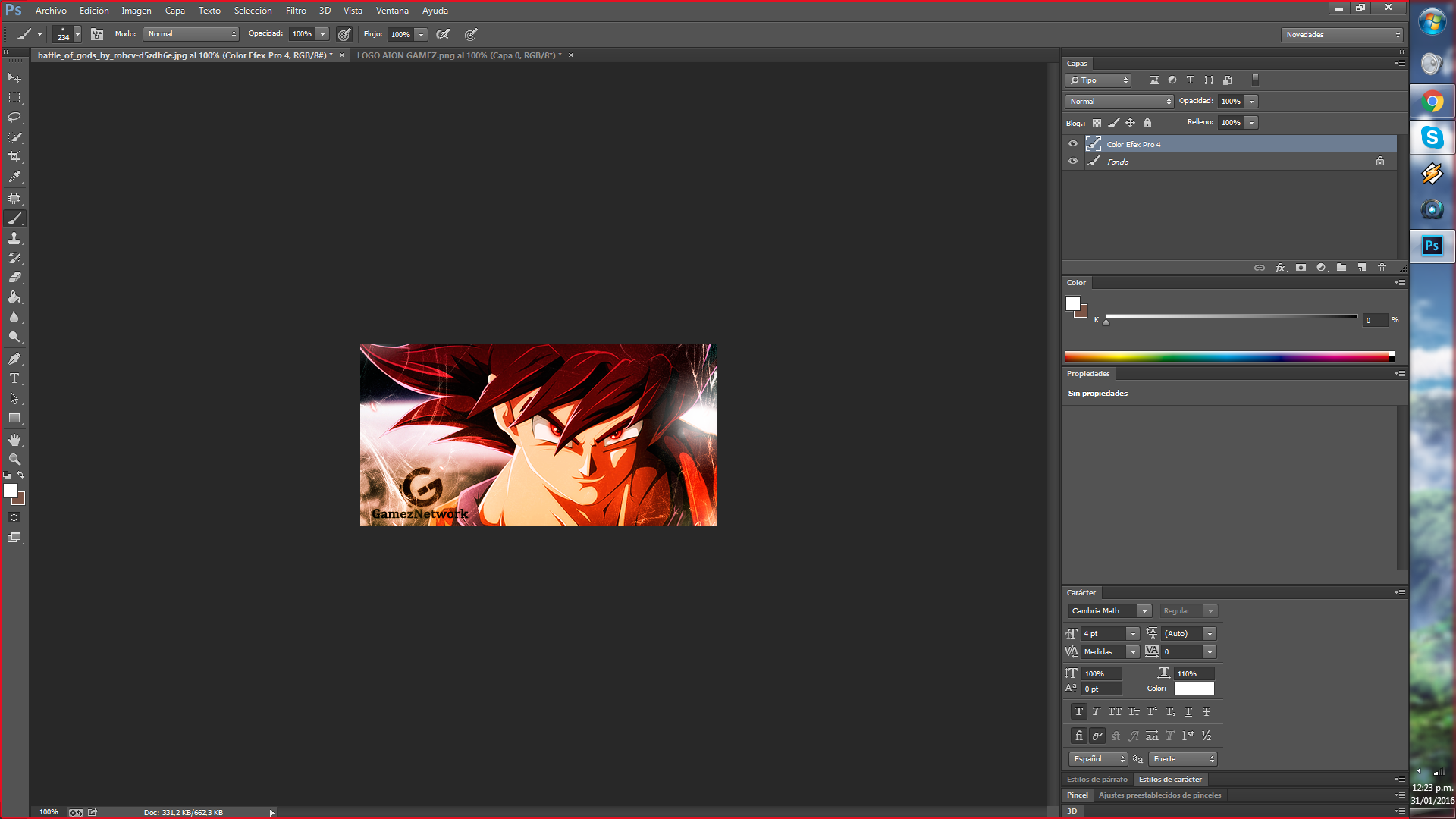
Task: Toggle faux italic in Carácter panel
Action: pyautogui.click(x=1097, y=711)
